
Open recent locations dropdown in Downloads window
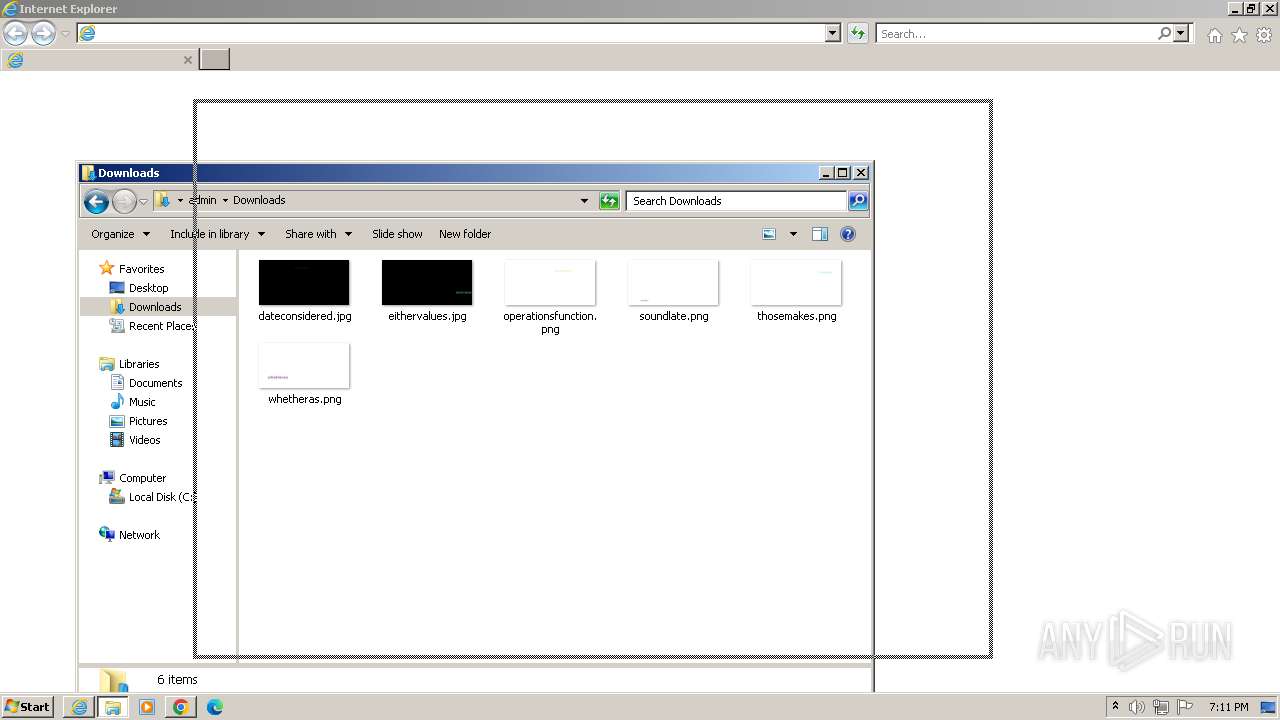click(x=143, y=201)
